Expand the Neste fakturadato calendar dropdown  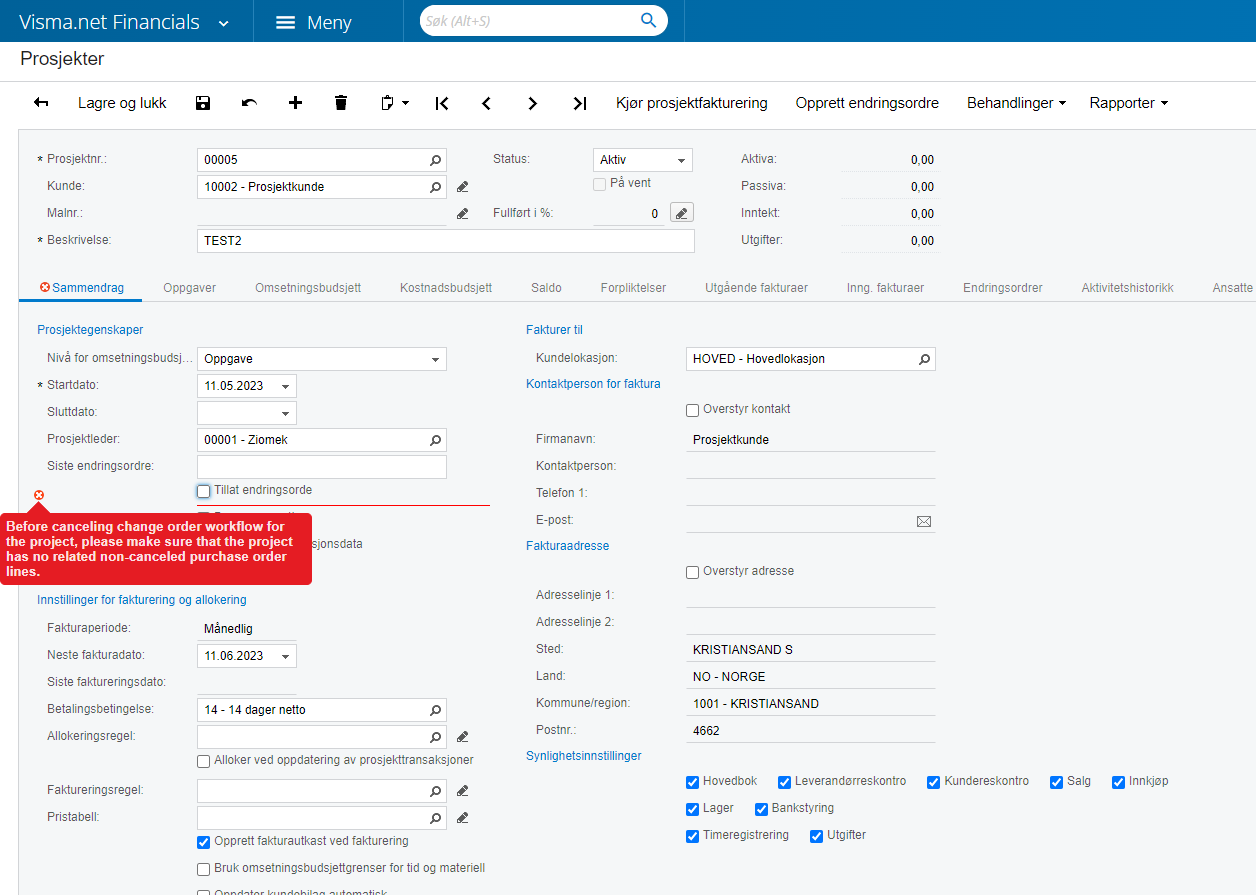pos(286,655)
